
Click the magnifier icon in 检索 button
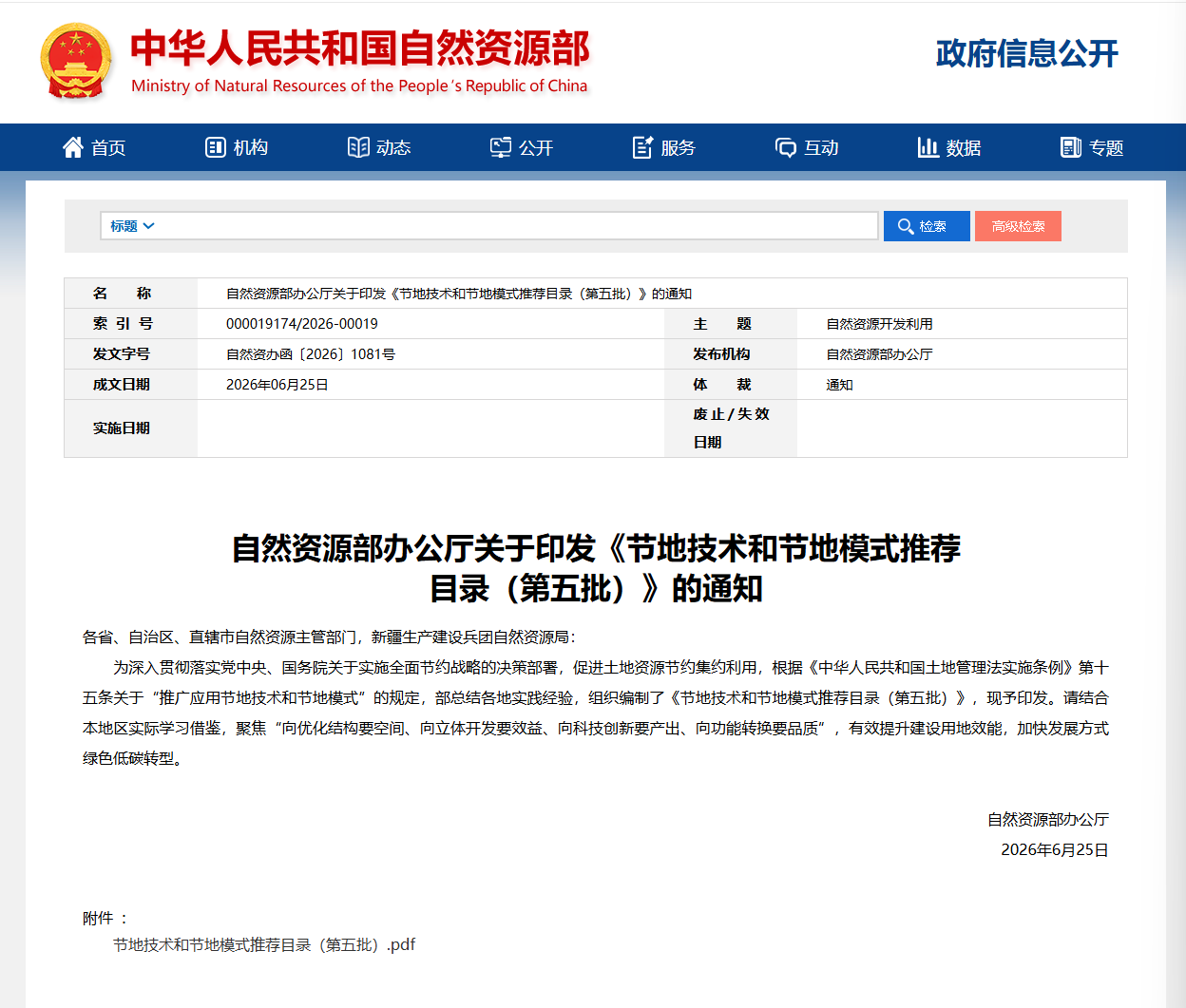pyautogui.click(x=906, y=226)
